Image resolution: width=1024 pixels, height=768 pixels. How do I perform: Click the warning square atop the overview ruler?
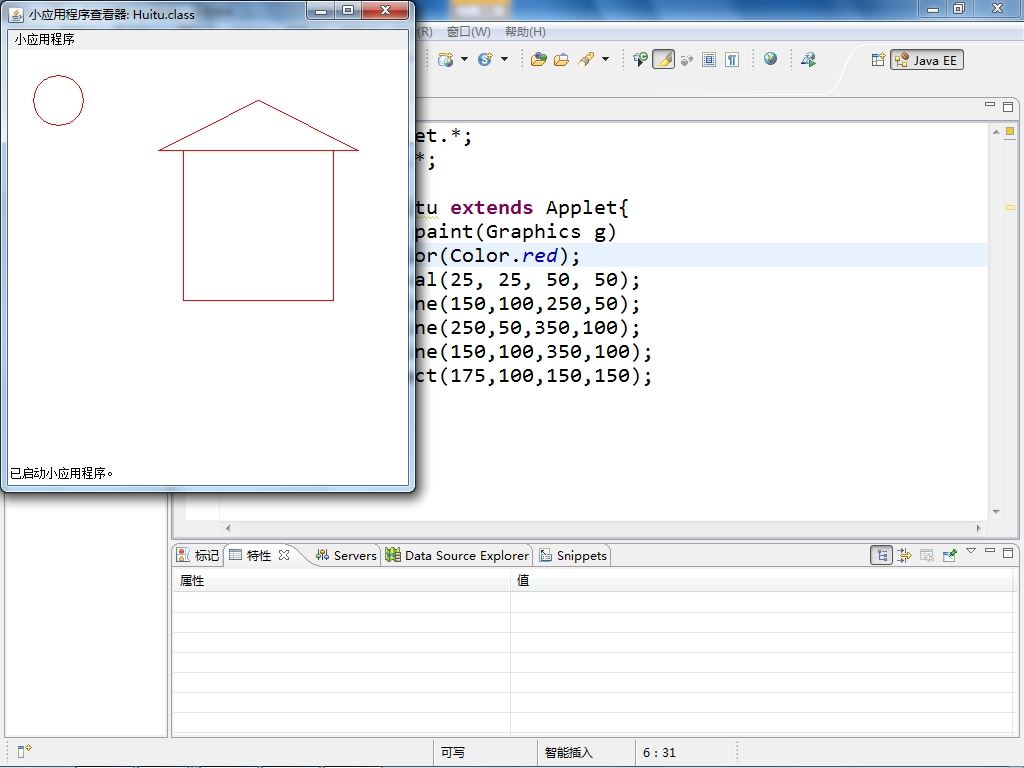(x=1010, y=131)
